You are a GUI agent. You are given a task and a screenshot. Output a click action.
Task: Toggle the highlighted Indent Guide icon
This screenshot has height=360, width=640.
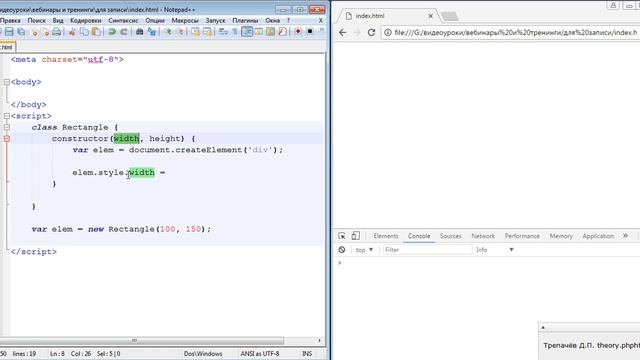coord(247,32)
